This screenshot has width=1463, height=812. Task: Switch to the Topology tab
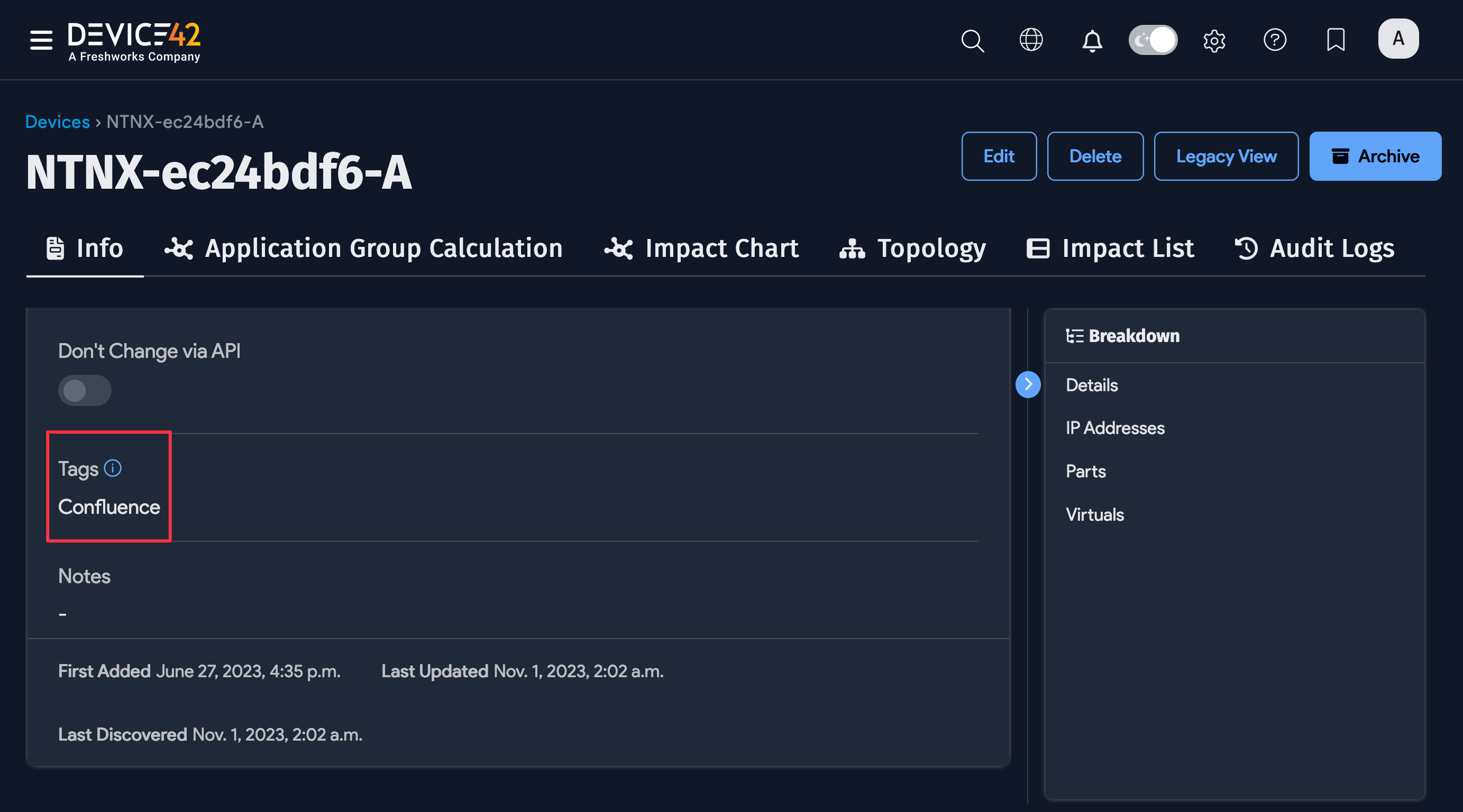[913, 248]
